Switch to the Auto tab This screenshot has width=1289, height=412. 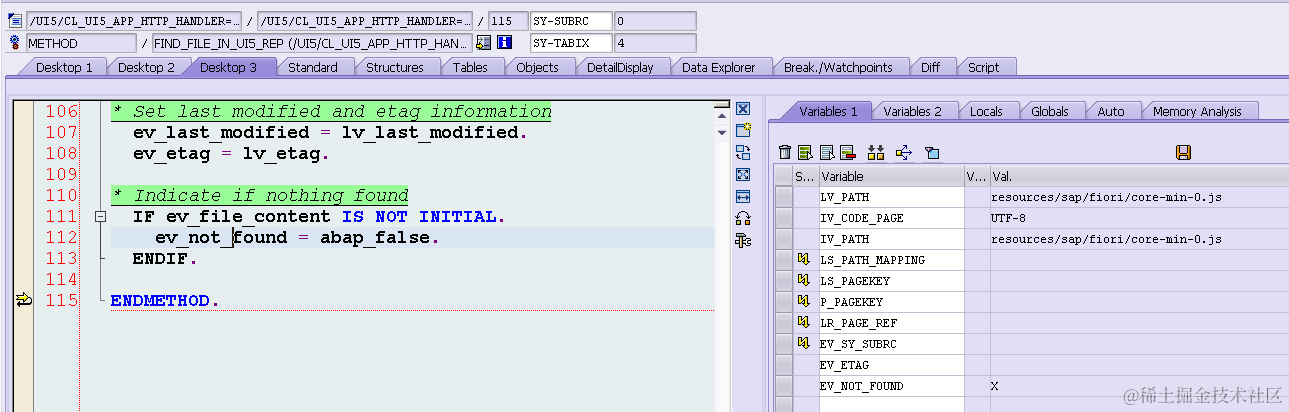click(1110, 112)
